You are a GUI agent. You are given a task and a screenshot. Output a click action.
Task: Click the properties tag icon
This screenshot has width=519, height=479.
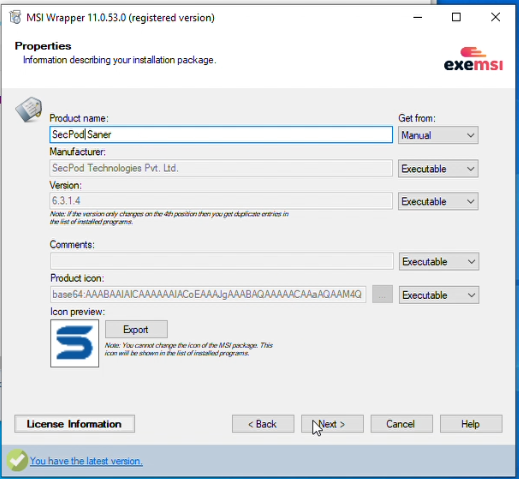tap(29, 109)
